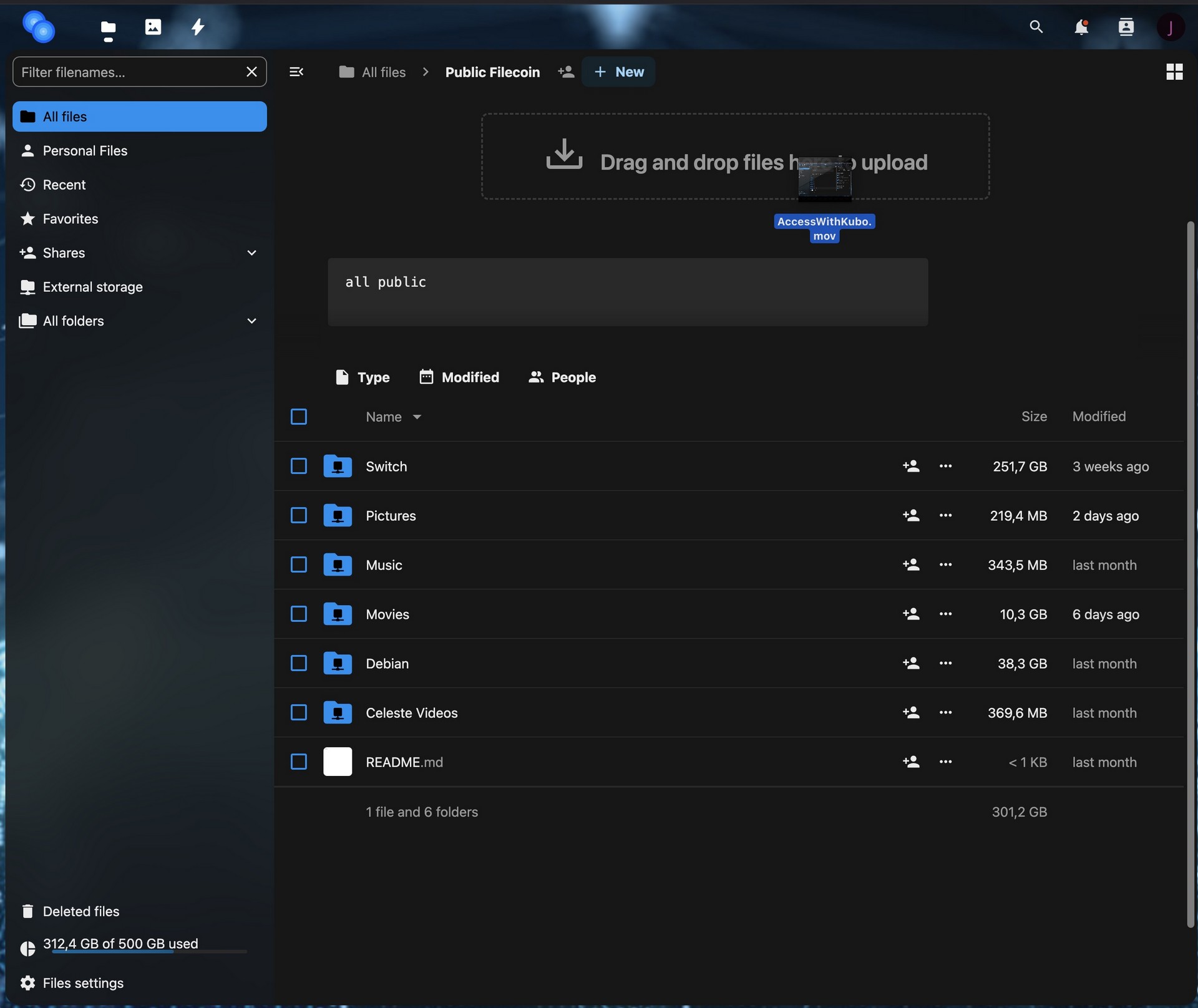Expand the Shares sidebar section

[x=251, y=253]
